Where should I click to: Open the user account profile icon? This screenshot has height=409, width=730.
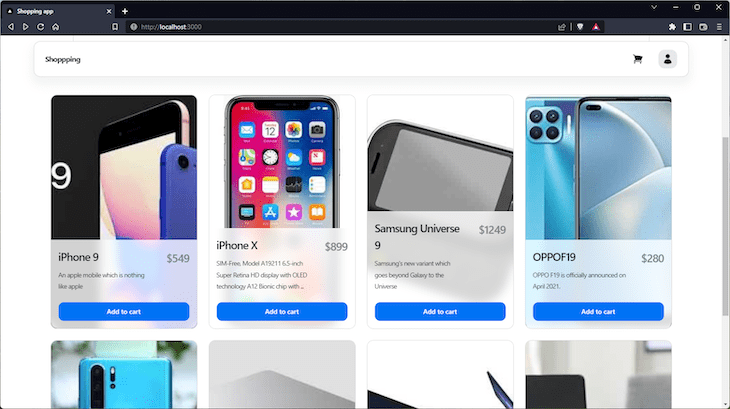point(667,59)
